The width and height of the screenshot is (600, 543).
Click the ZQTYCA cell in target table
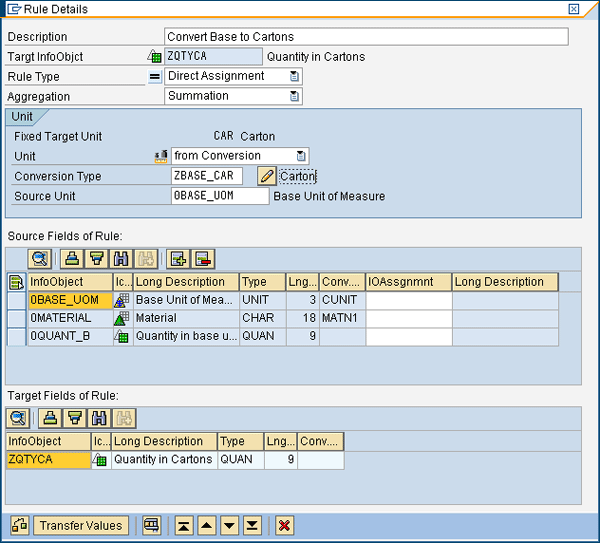pyautogui.click(x=49, y=459)
